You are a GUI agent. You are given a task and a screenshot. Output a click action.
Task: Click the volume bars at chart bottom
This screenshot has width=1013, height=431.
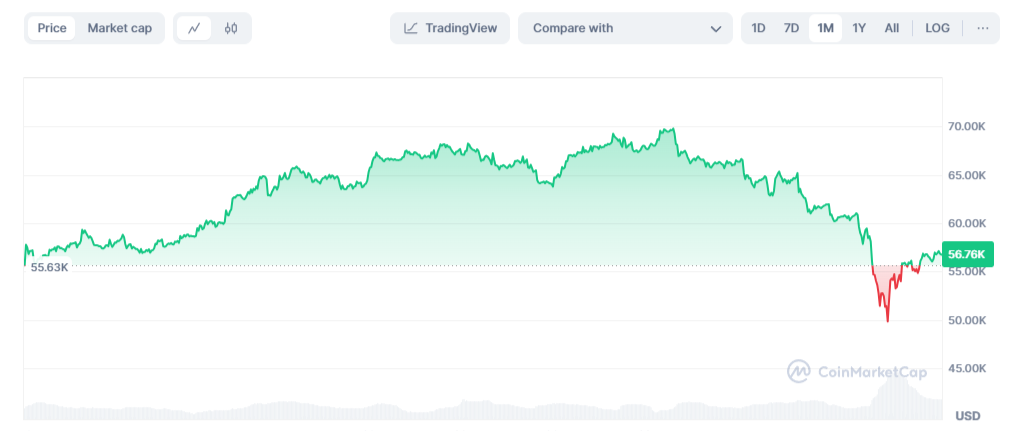point(480,409)
